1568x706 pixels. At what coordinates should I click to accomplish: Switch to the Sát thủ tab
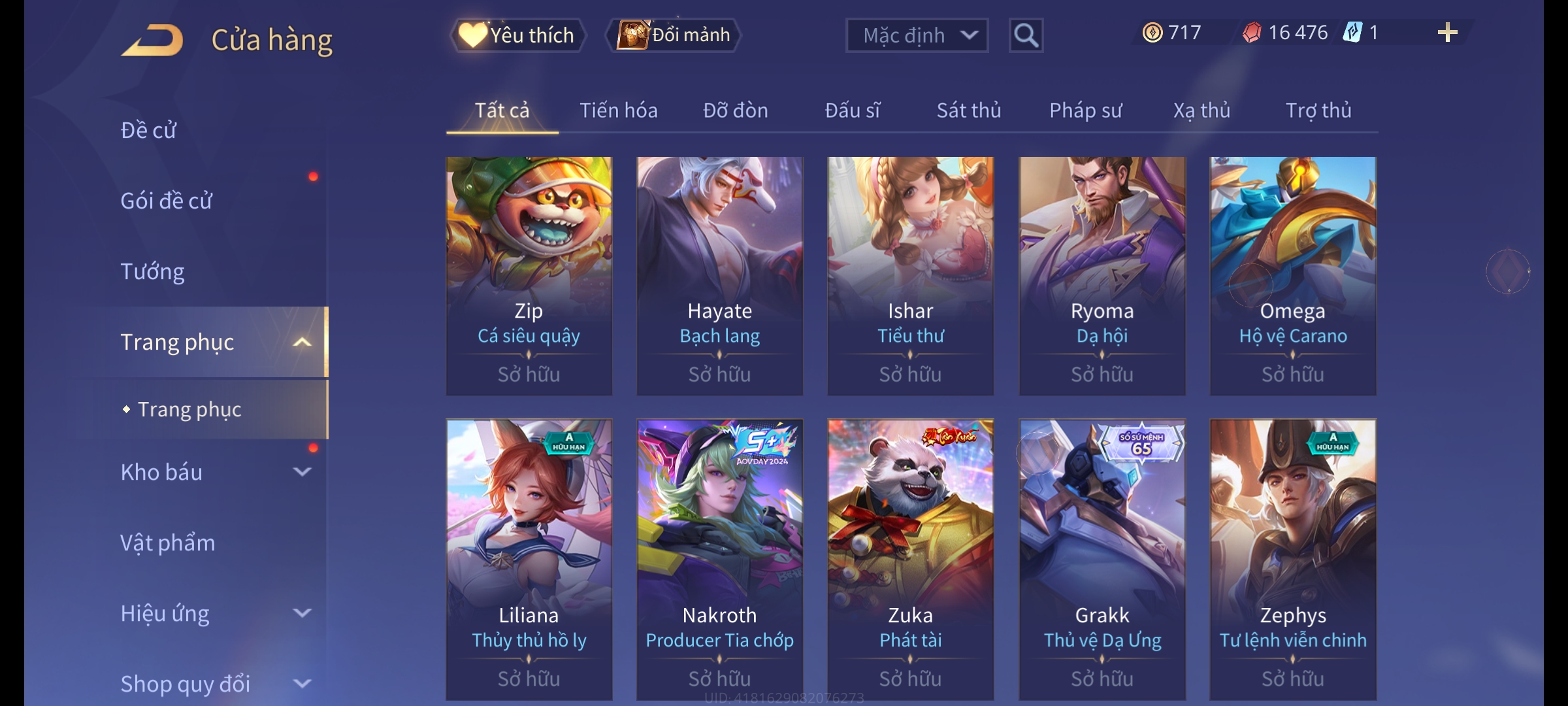(969, 110)
